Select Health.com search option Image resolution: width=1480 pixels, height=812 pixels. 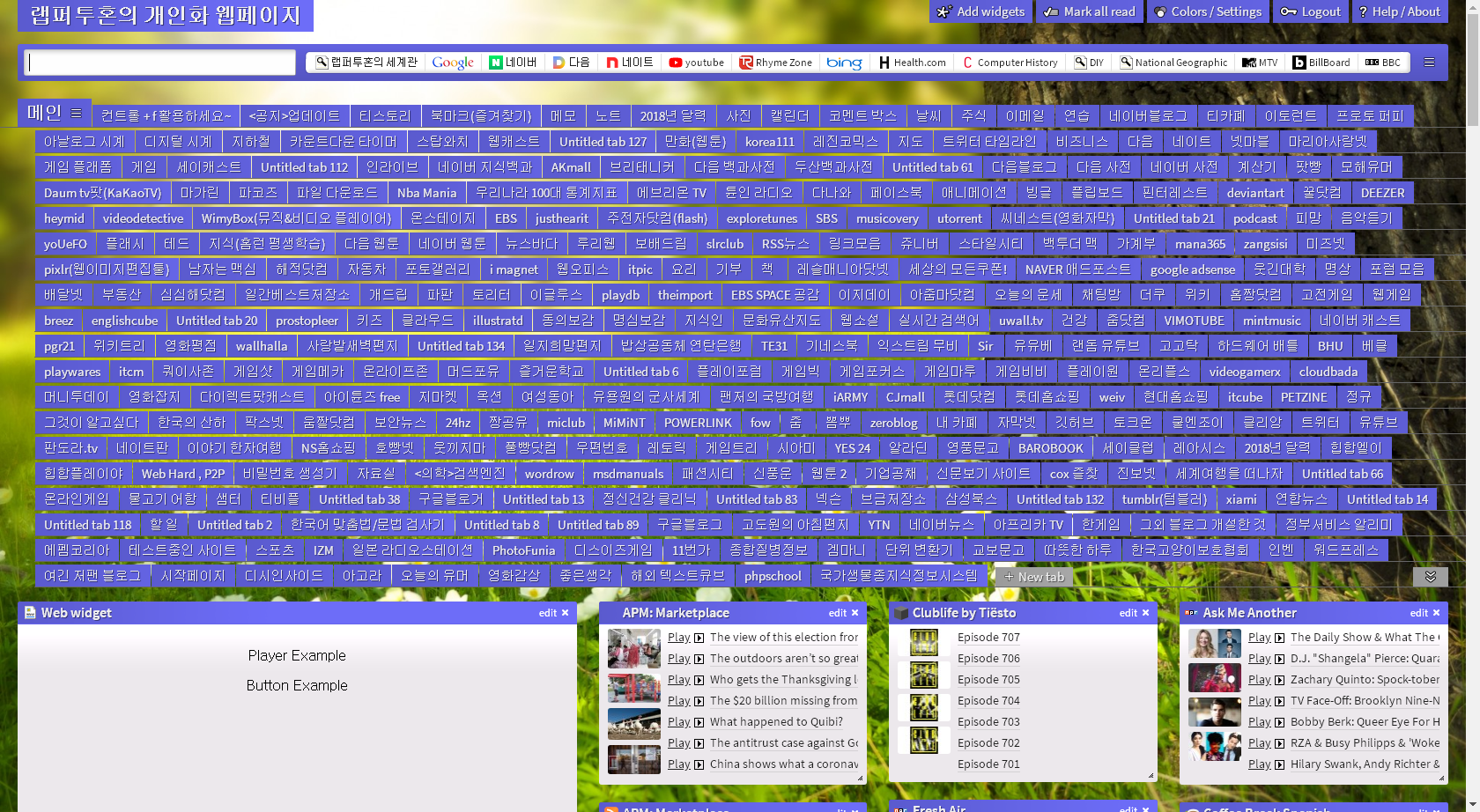tap(913, 63)
